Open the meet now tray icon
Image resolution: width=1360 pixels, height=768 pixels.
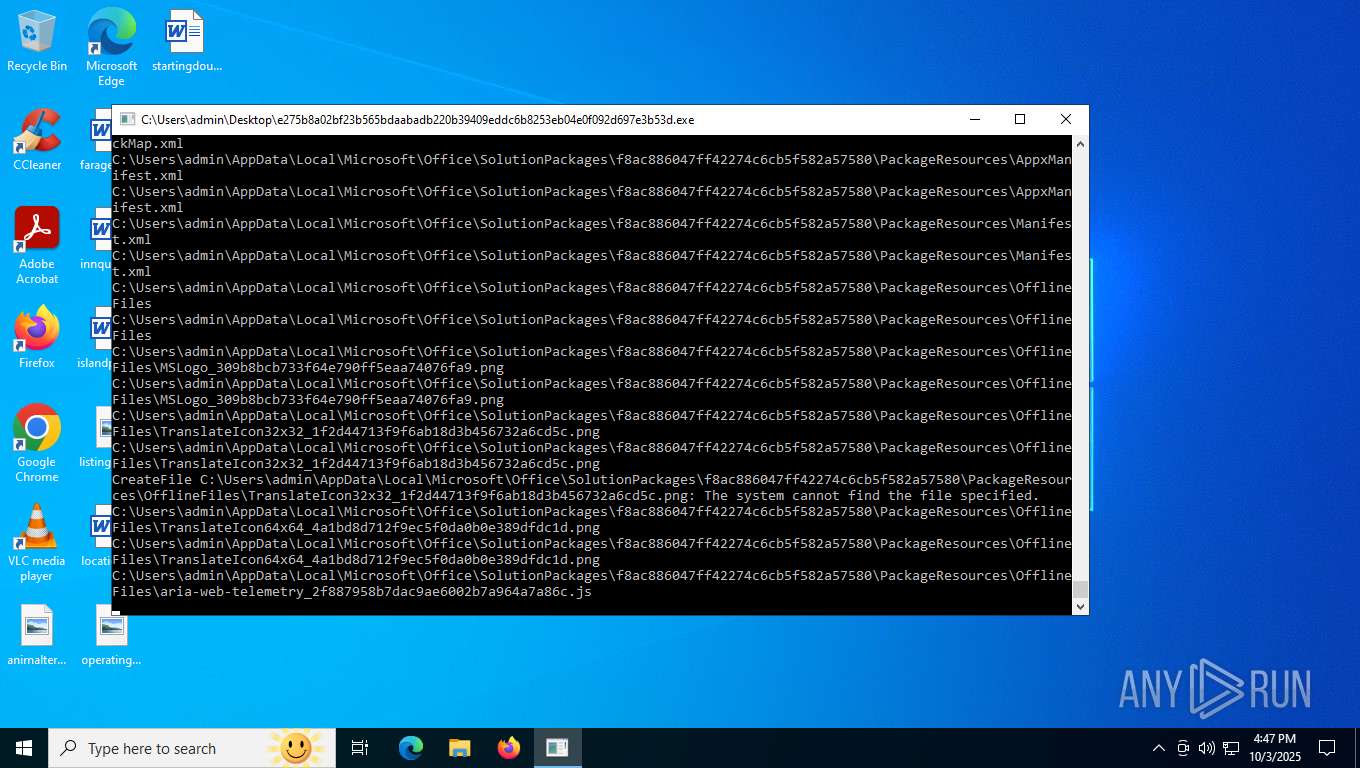(1183, 748)
